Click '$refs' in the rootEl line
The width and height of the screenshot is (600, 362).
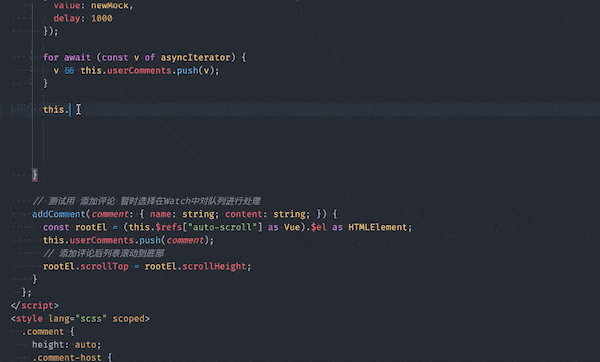168,227
